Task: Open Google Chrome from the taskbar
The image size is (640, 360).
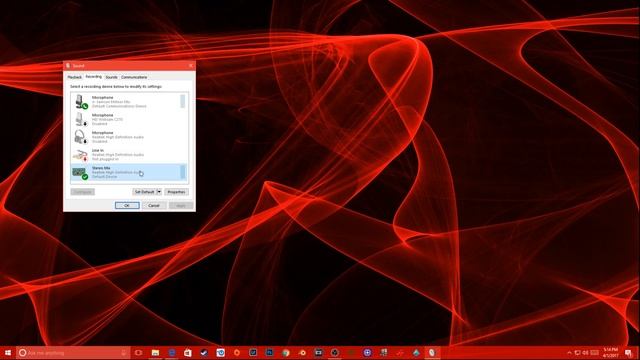Action: pyautogui.click(x=286, y=353)
